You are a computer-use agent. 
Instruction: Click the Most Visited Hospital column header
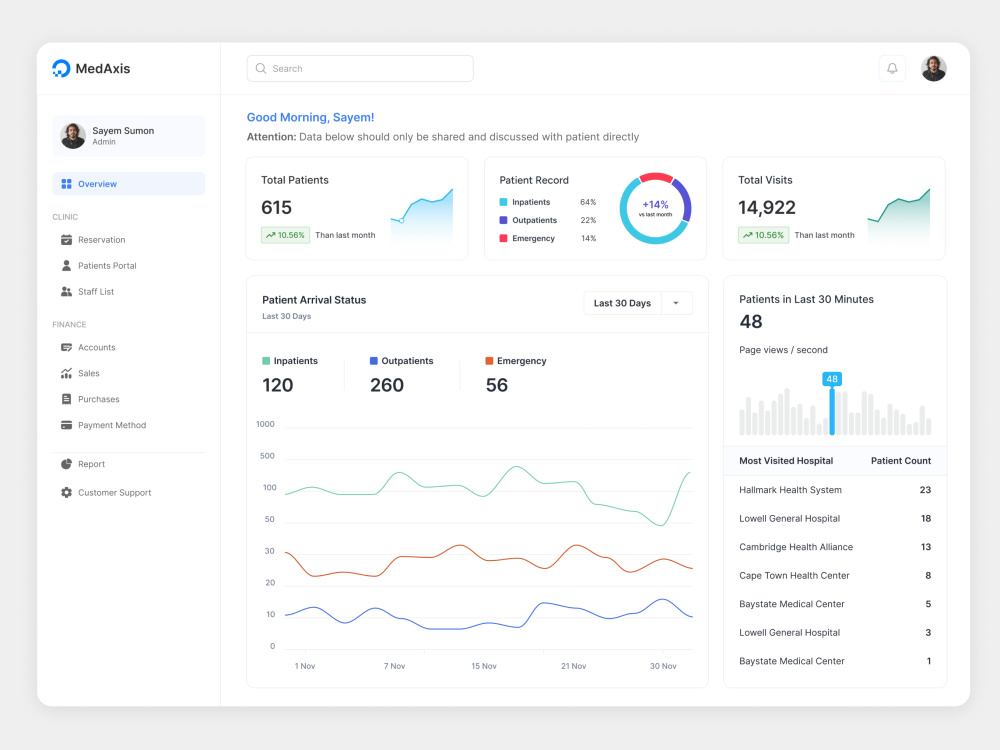(786, 460)
